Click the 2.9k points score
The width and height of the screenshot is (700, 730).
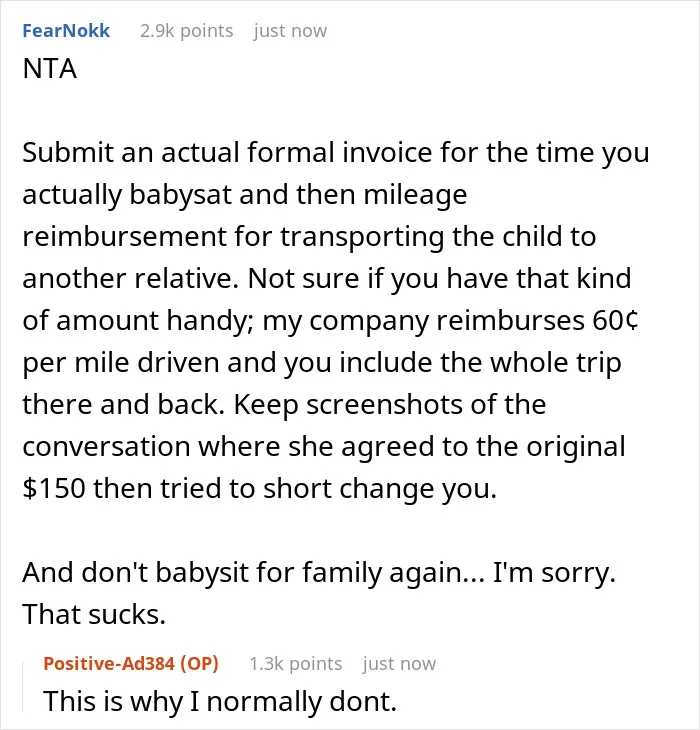[187, 31]
